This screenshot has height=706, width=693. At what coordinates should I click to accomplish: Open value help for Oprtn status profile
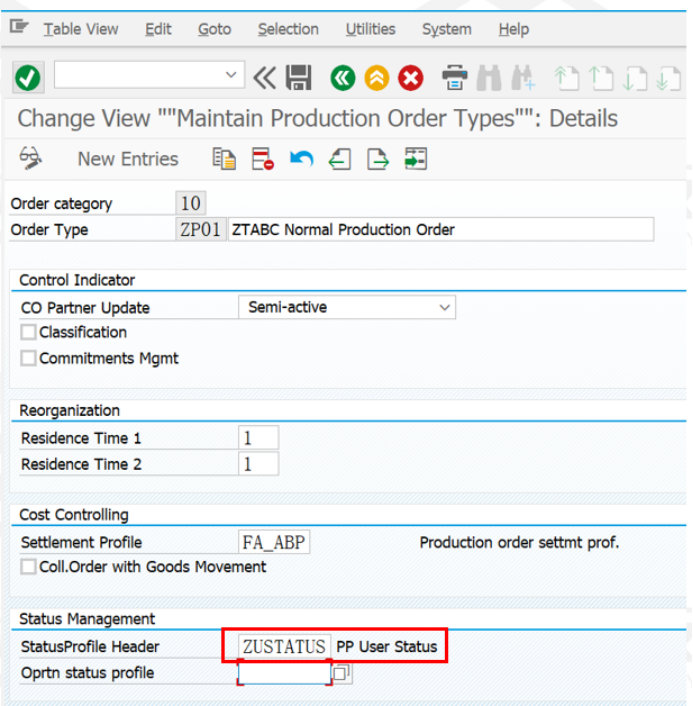click(341, 674)
